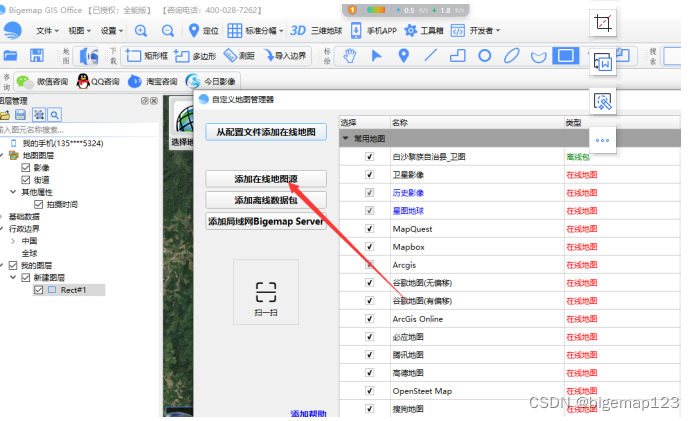The image size is (694, 421).
Task: Select the 全球 tree item
Action: (30, 253)
